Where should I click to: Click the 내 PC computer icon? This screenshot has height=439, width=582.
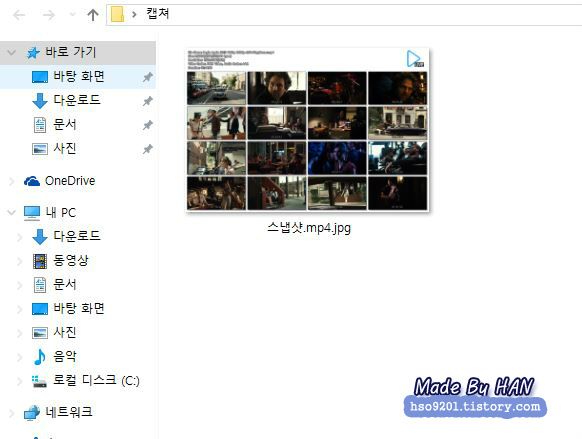coord(32,213)
